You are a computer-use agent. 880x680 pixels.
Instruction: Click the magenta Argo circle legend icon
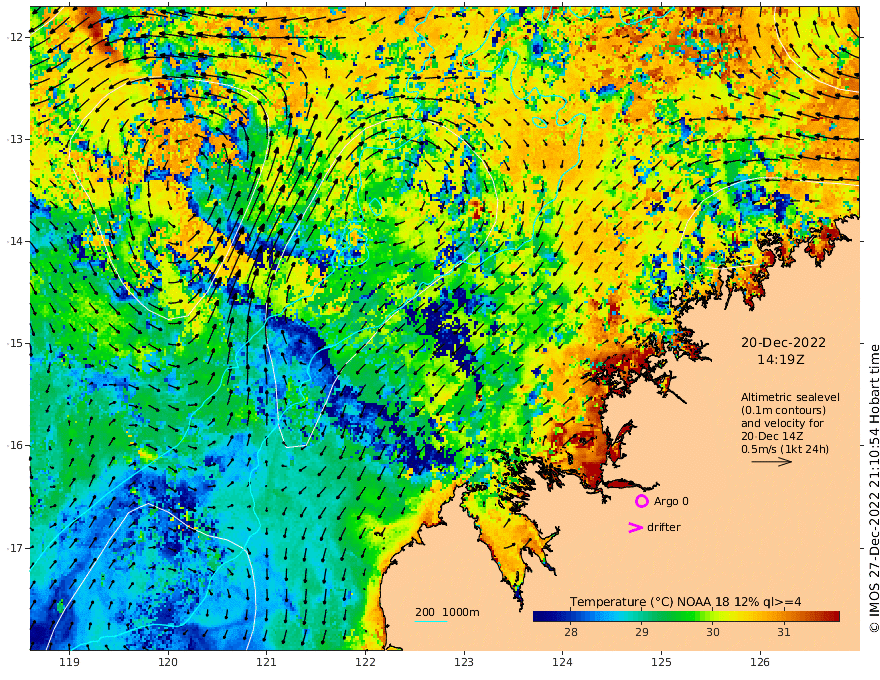click(641, 501)
